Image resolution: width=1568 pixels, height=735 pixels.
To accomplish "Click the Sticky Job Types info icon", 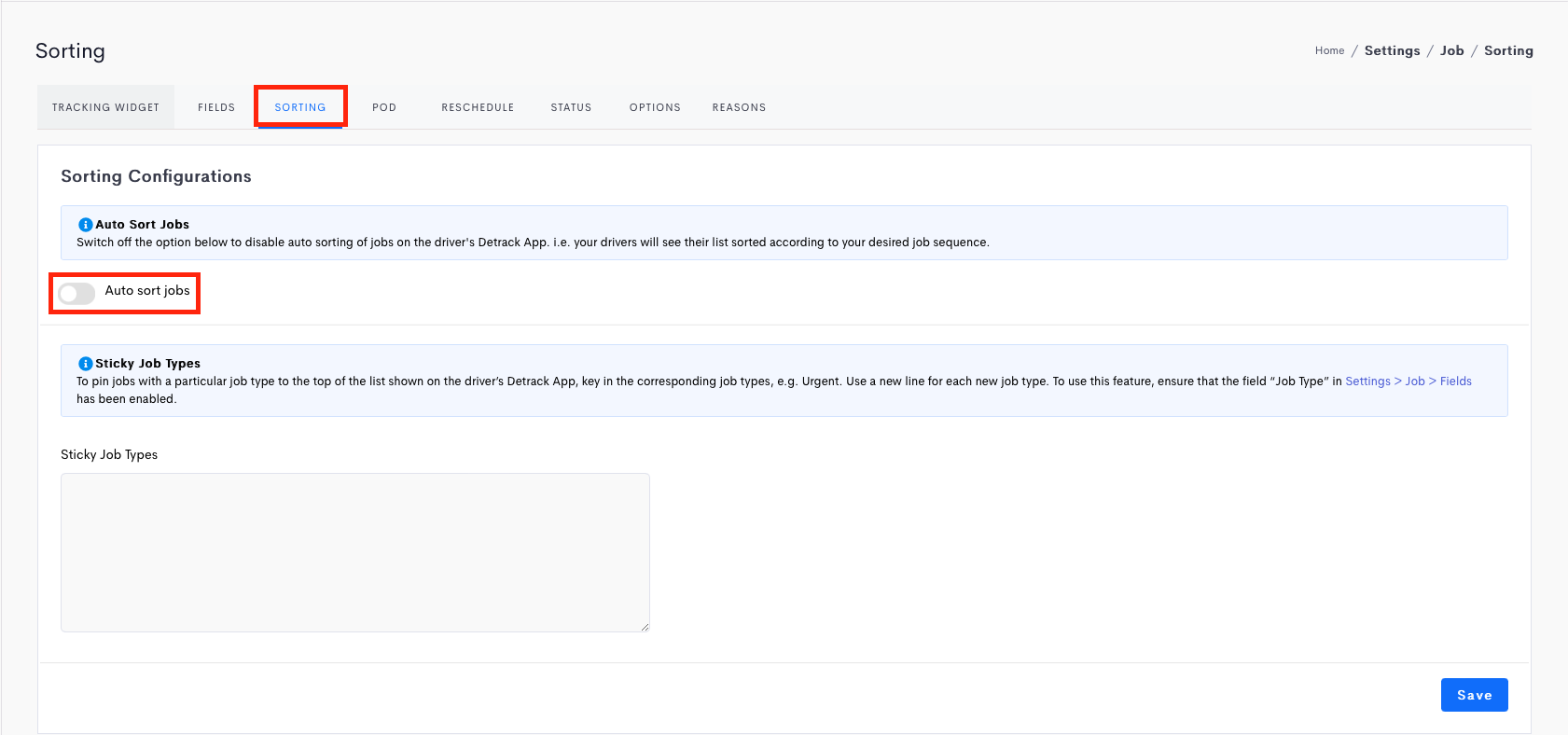I will [85, 364].
